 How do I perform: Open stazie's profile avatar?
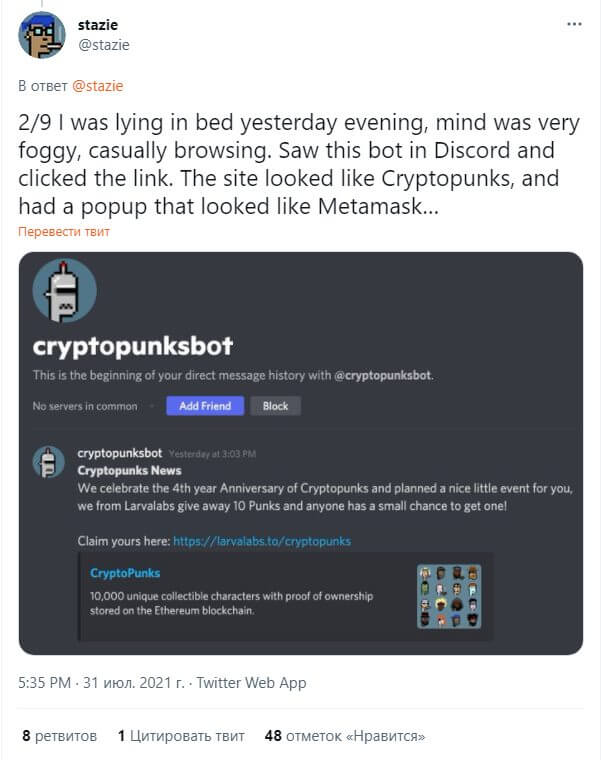[42, 35]
